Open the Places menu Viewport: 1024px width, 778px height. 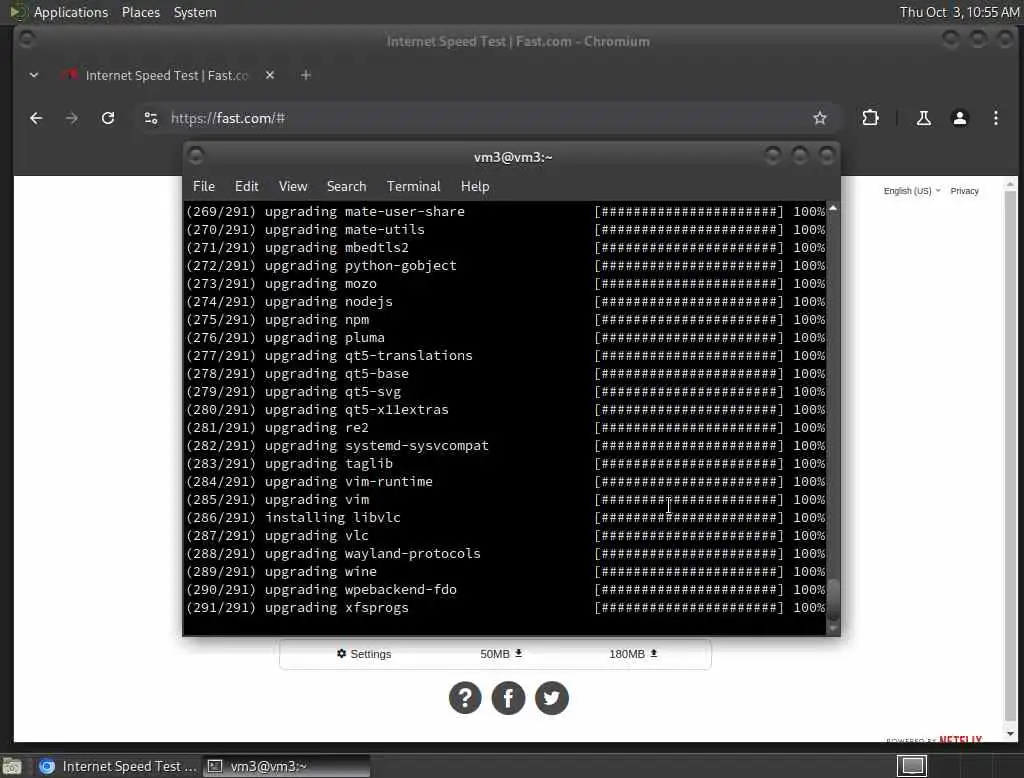click(140, 12)
